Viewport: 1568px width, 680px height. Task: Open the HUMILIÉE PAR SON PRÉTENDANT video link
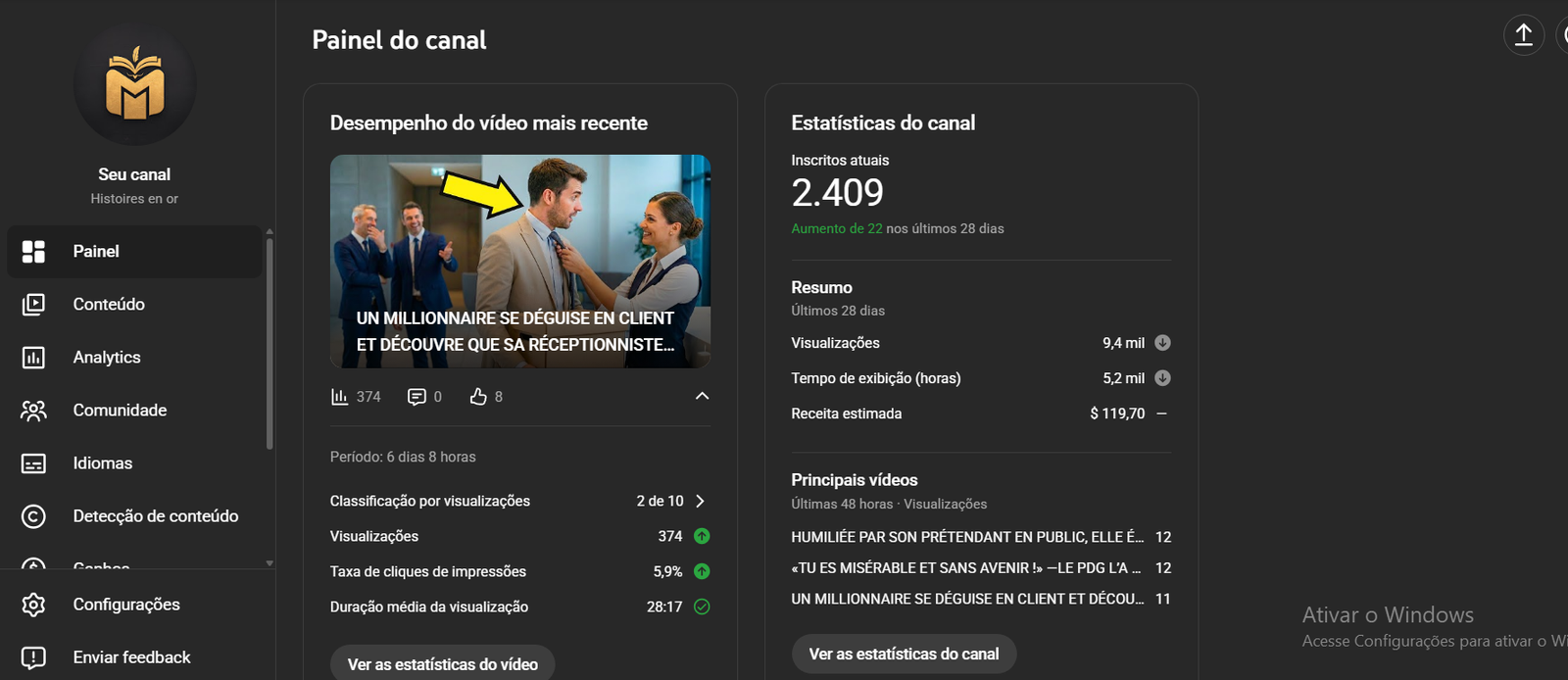(967, 537)
